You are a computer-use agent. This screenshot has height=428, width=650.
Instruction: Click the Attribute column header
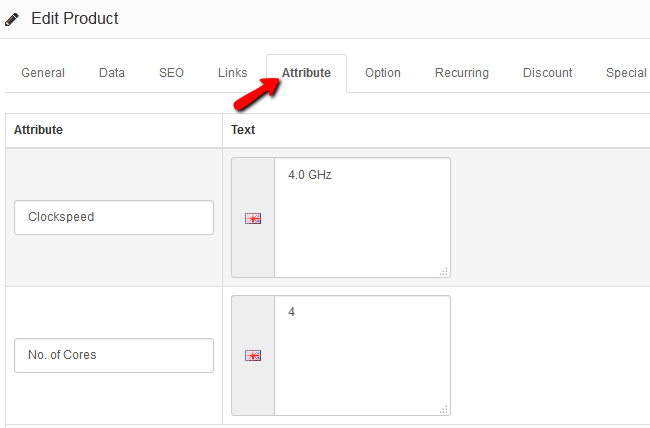click(x=39, y=130)
